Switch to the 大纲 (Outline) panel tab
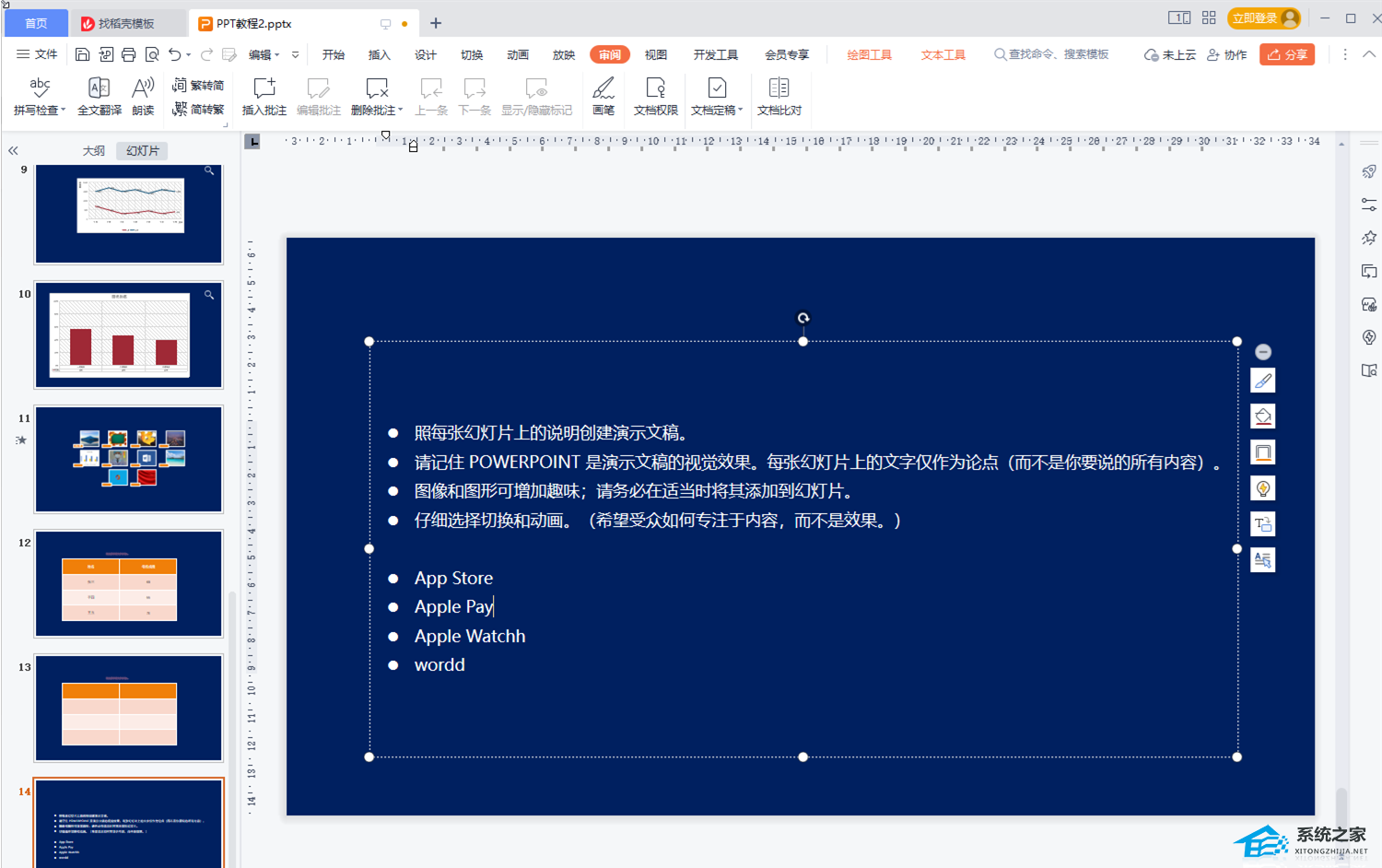The image size is (1382, 868). coord(93,150)
